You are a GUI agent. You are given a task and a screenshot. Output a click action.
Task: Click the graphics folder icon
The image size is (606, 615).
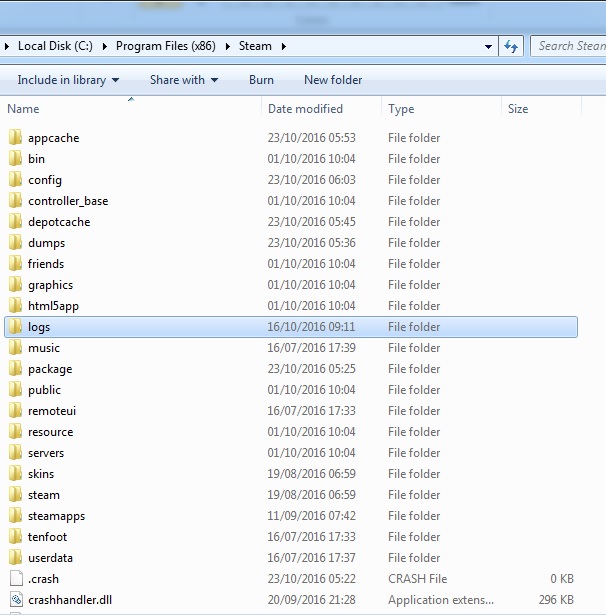pyautogui.click(x=15, y=284)
